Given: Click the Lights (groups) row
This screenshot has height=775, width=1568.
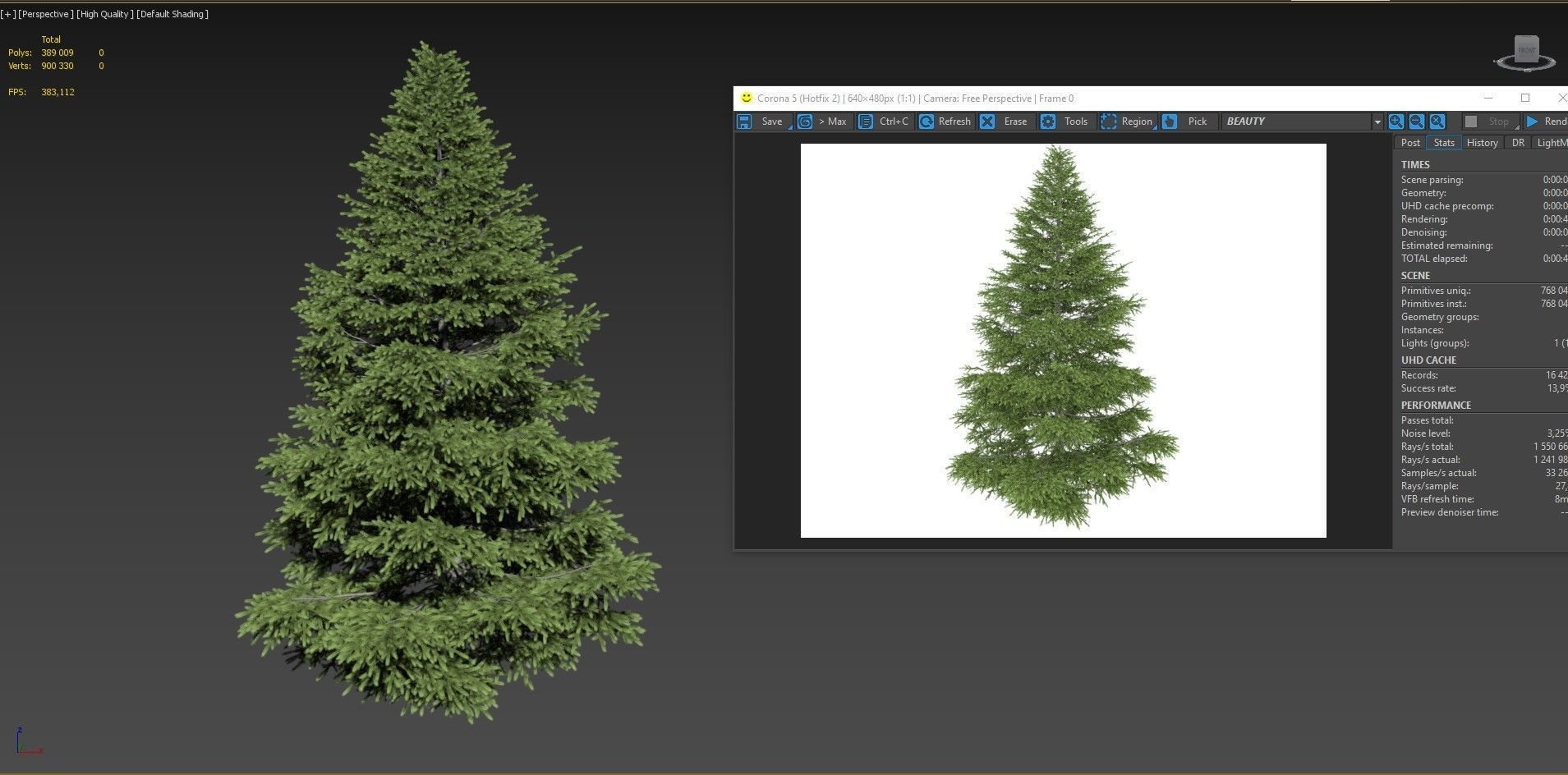Looking at the screenshot, I should (1484, 343).
